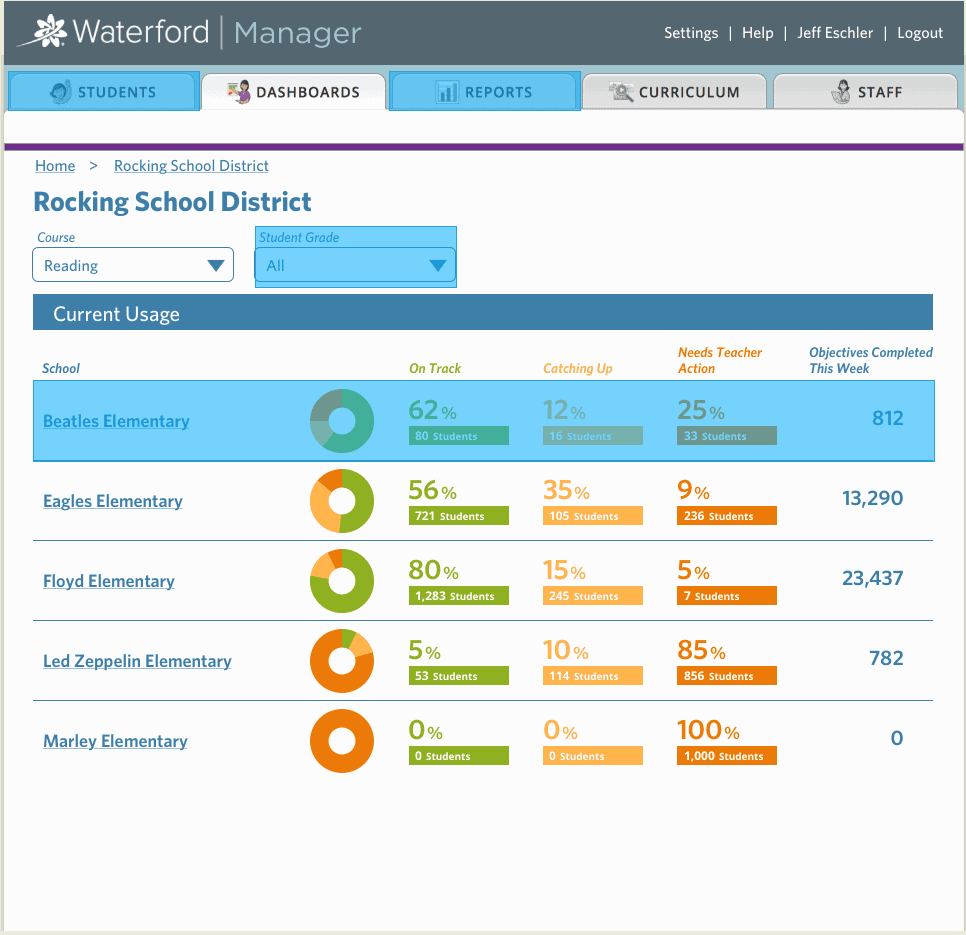Click the green '53 Students' bar
The image size is (966, 935).
459,676
